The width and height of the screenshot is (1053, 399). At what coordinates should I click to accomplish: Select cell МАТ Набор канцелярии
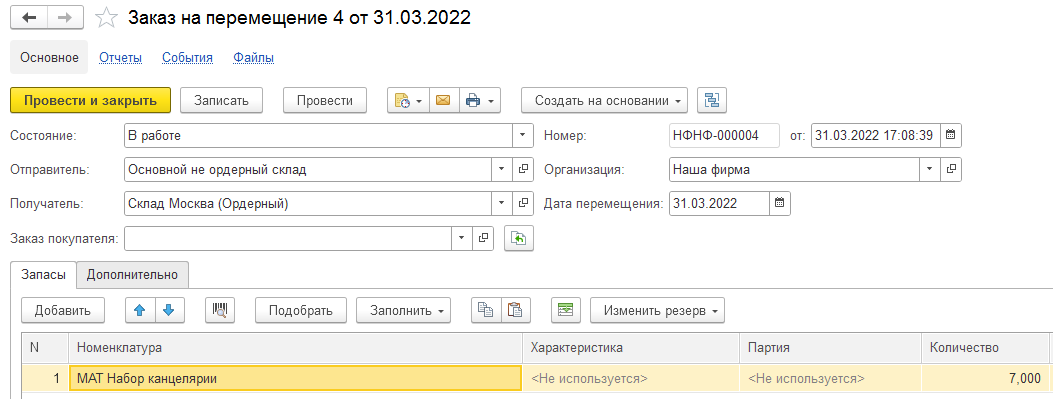(x=295, y=378)
